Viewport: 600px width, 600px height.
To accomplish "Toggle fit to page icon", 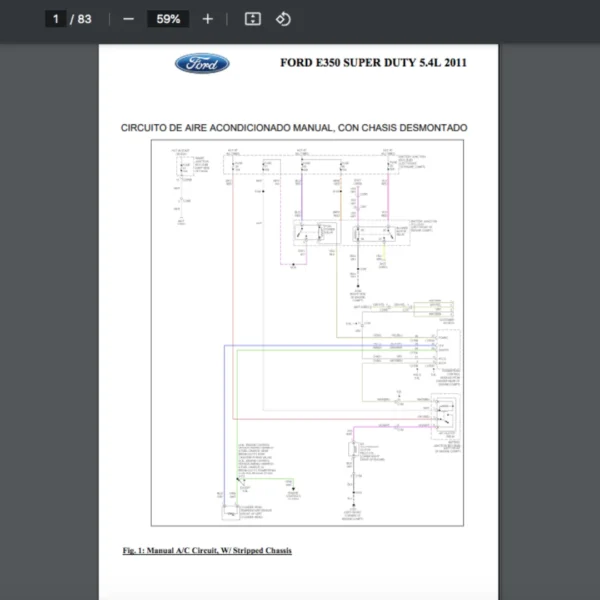I will pyautogui.click(x=253, y=19).
